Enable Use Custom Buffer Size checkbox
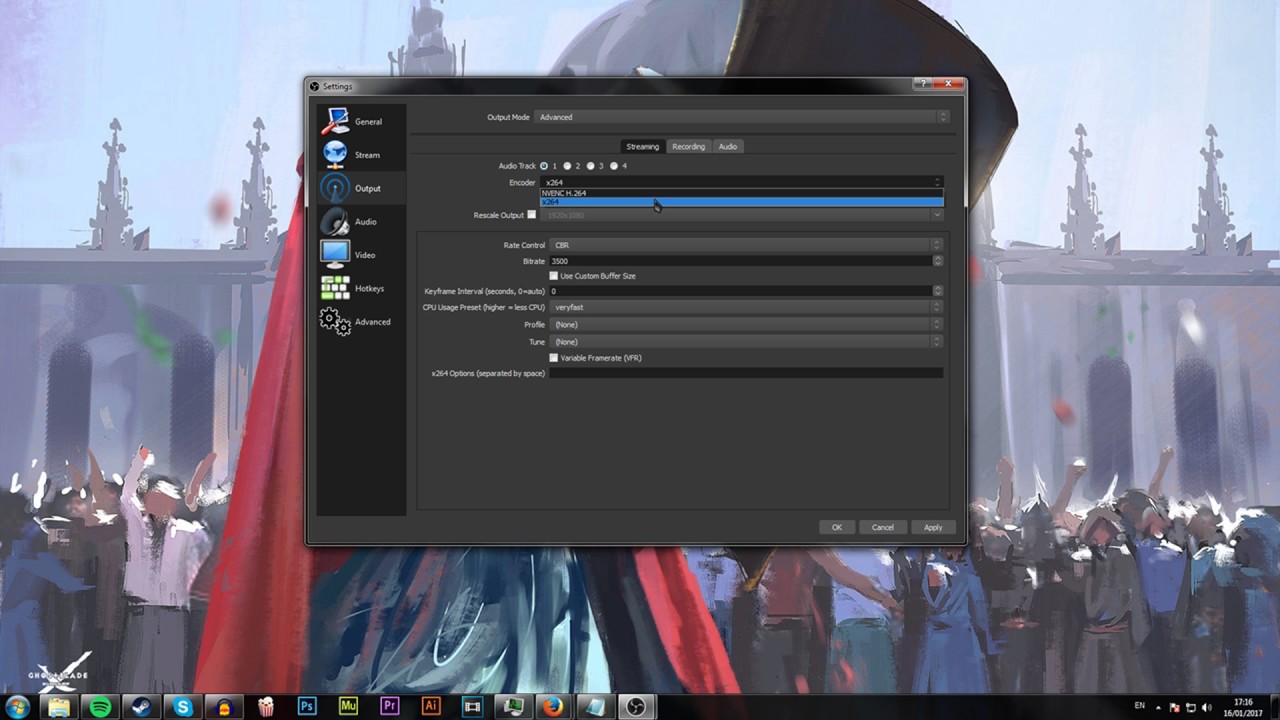The height and width of the screenshot is (720, 1280). pos(554,276)
